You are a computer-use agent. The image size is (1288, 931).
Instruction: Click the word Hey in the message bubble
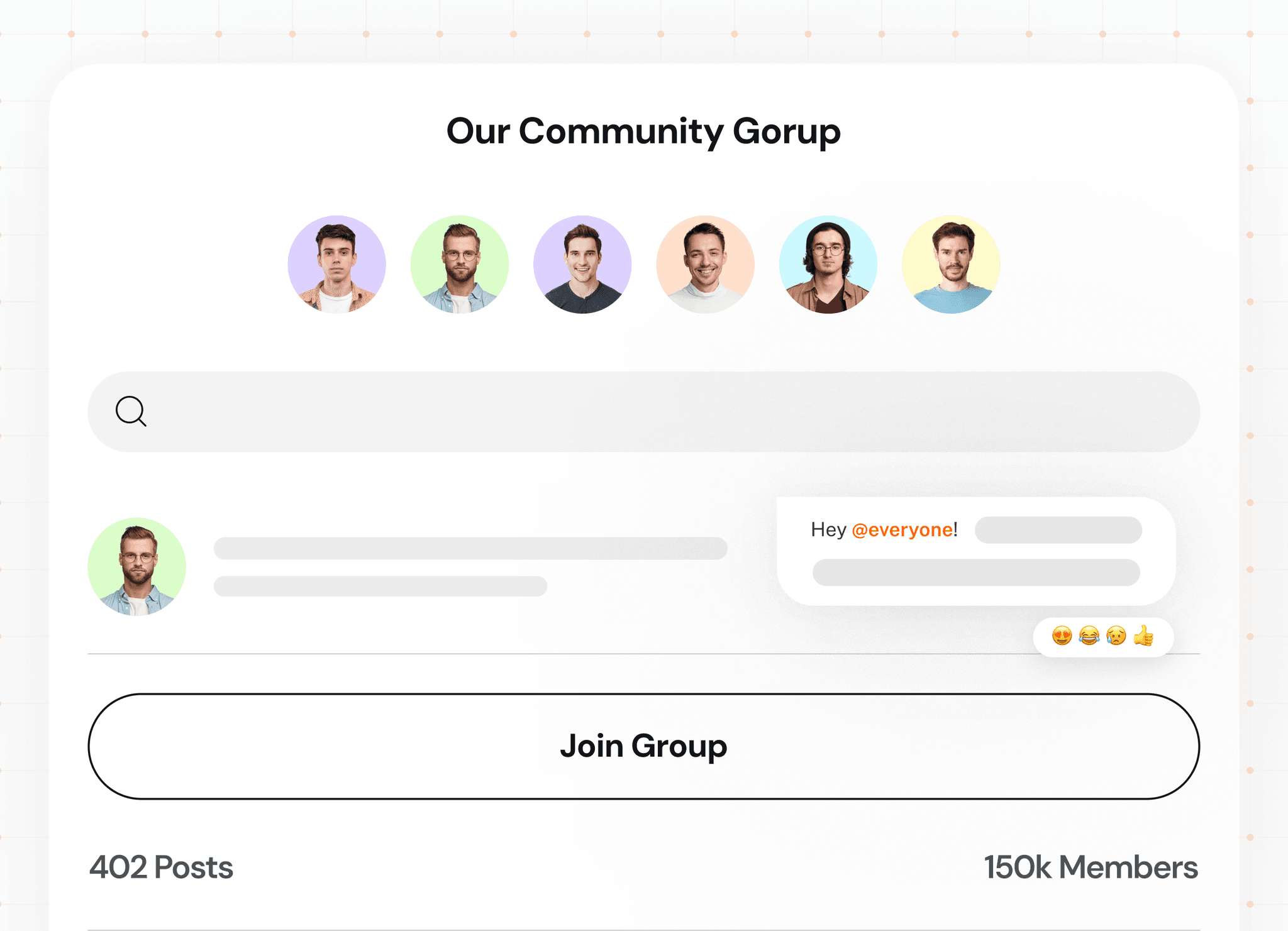point(828,530)
